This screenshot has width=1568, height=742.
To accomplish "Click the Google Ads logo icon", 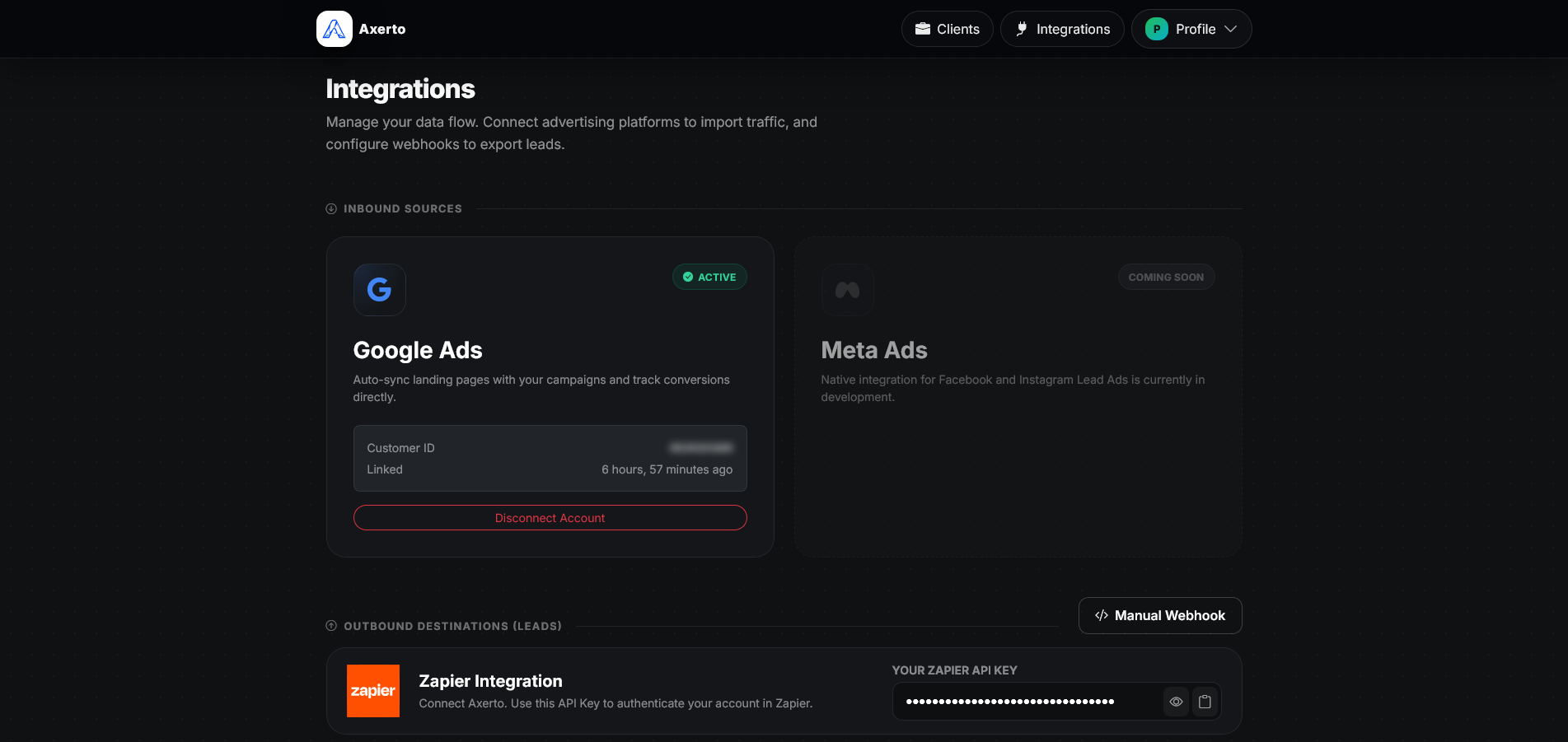I will click(379, 290).
